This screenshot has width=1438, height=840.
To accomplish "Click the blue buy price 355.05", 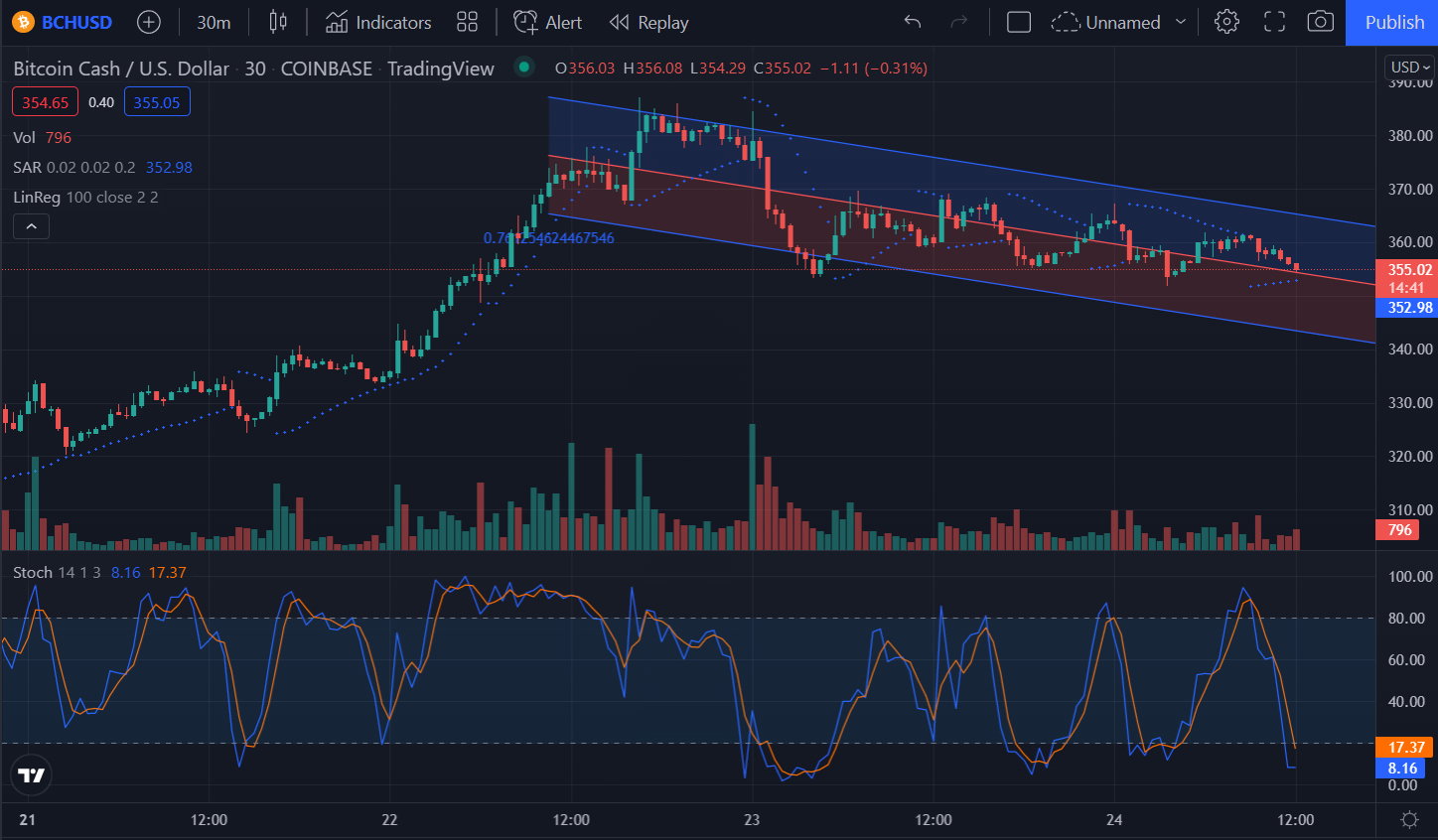I will [x=157, y=102].
